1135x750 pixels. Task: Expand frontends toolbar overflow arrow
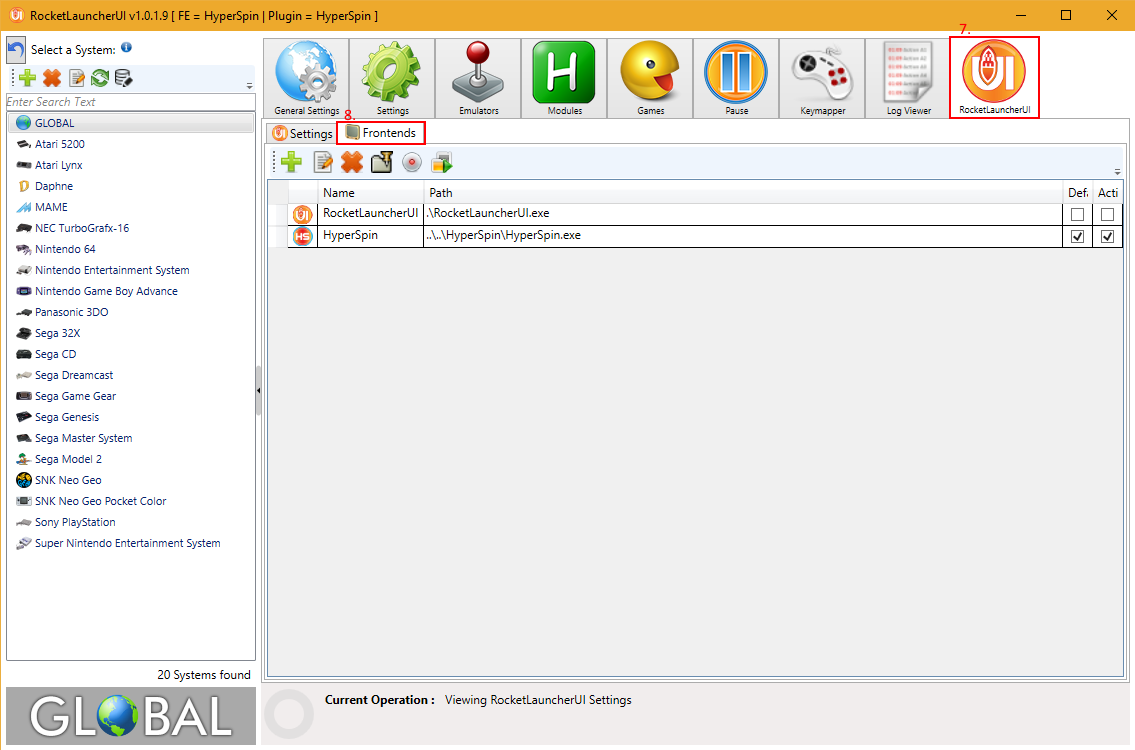pyautogui.click(x=1117, y=172)
